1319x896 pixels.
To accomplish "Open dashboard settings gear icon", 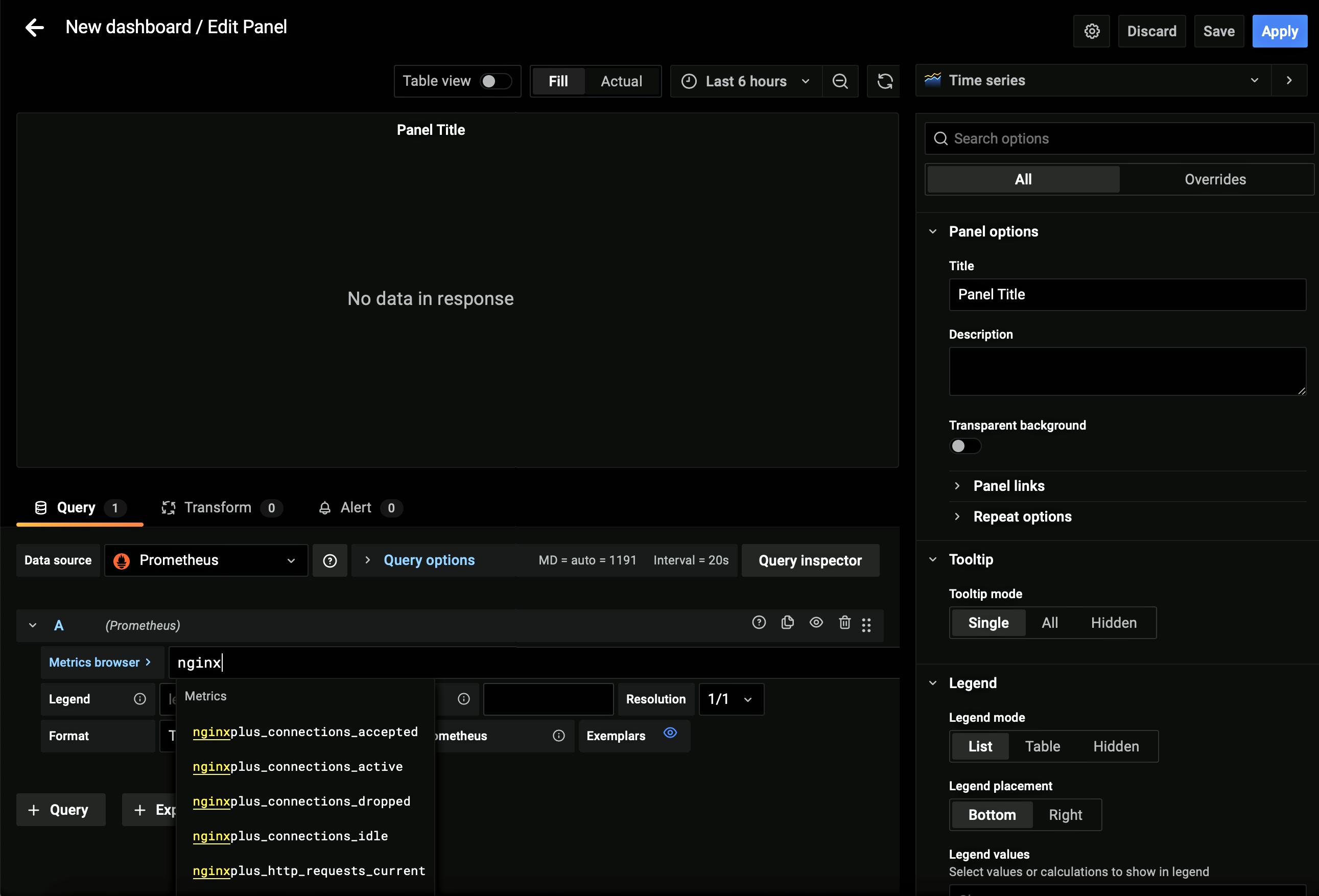I will [x=1091, y=31].
